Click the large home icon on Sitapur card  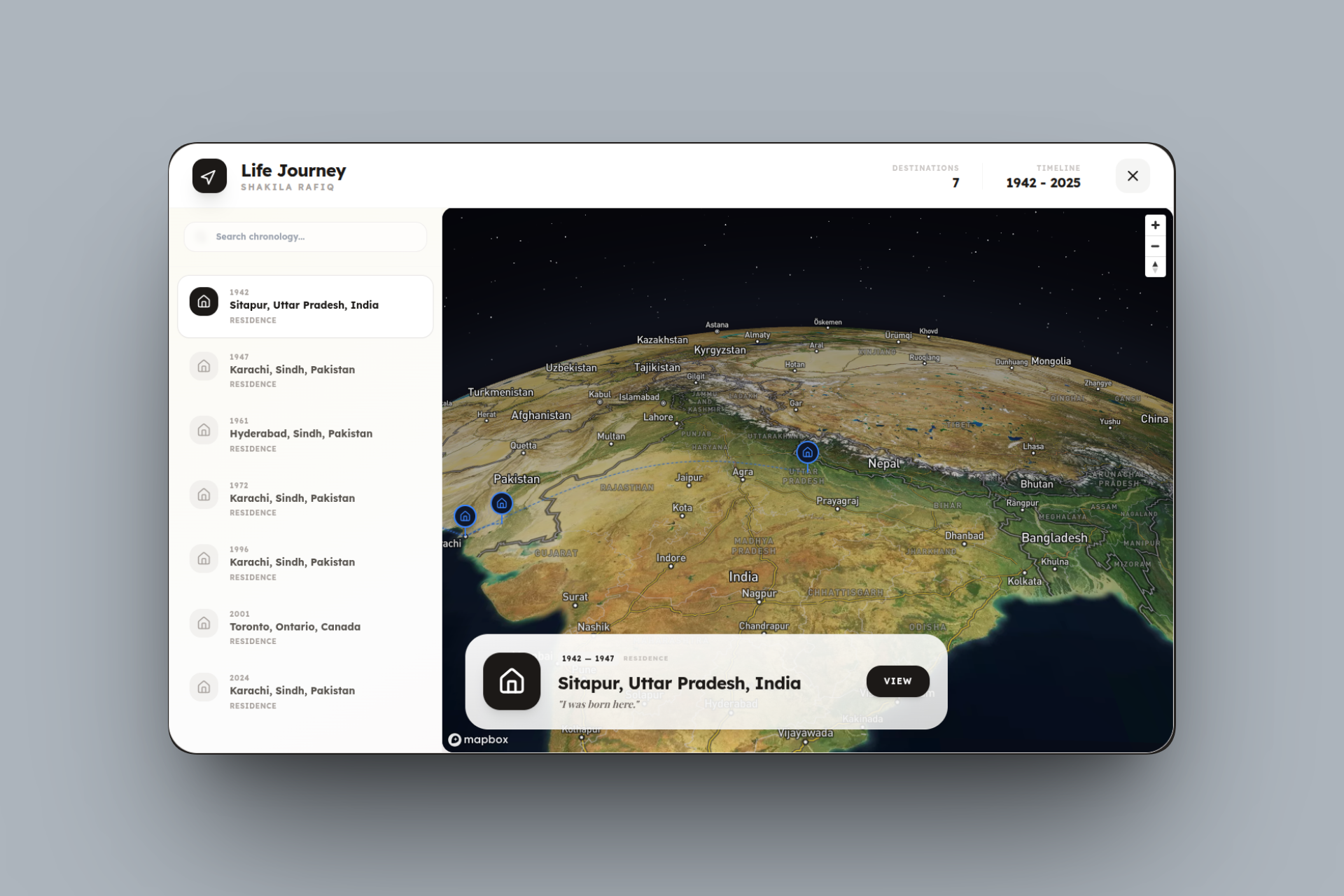pos(512,681)
